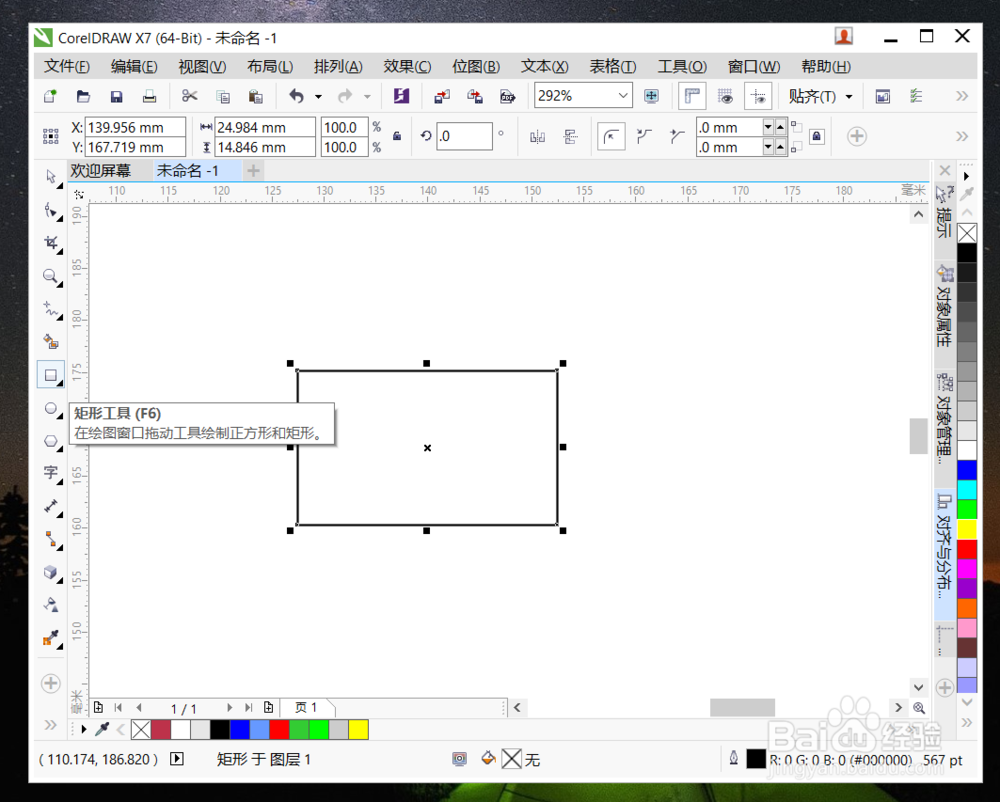Click the Publish to PDF toolbar icon

point(508,96)
